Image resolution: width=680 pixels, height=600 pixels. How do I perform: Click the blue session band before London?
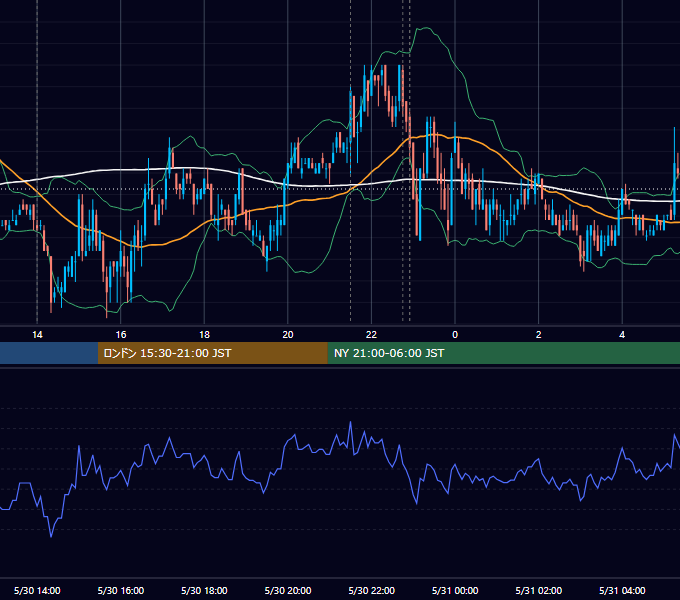click(x=49, y=353)
